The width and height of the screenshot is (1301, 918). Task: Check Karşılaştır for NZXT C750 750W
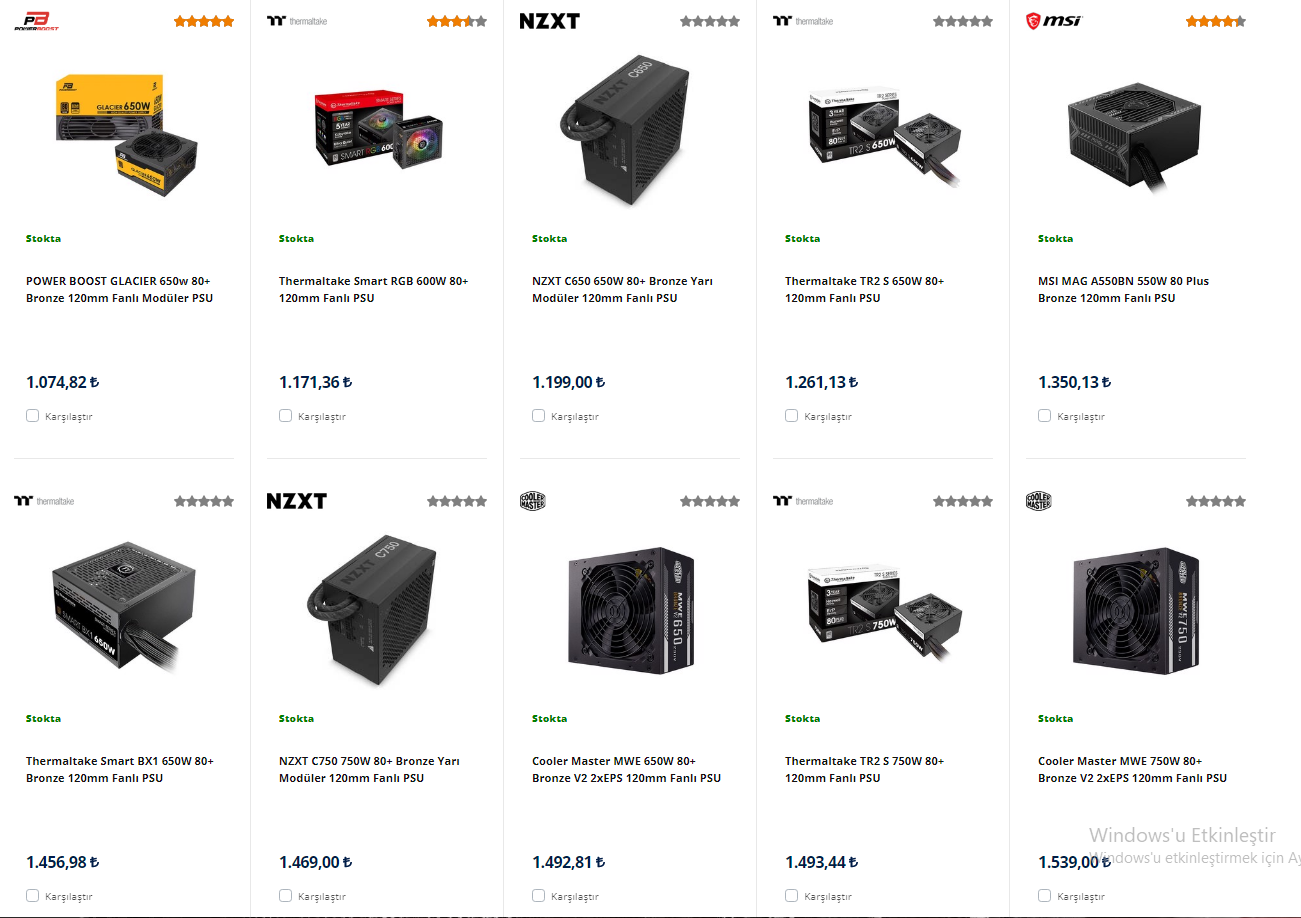(x=285, y=896)
